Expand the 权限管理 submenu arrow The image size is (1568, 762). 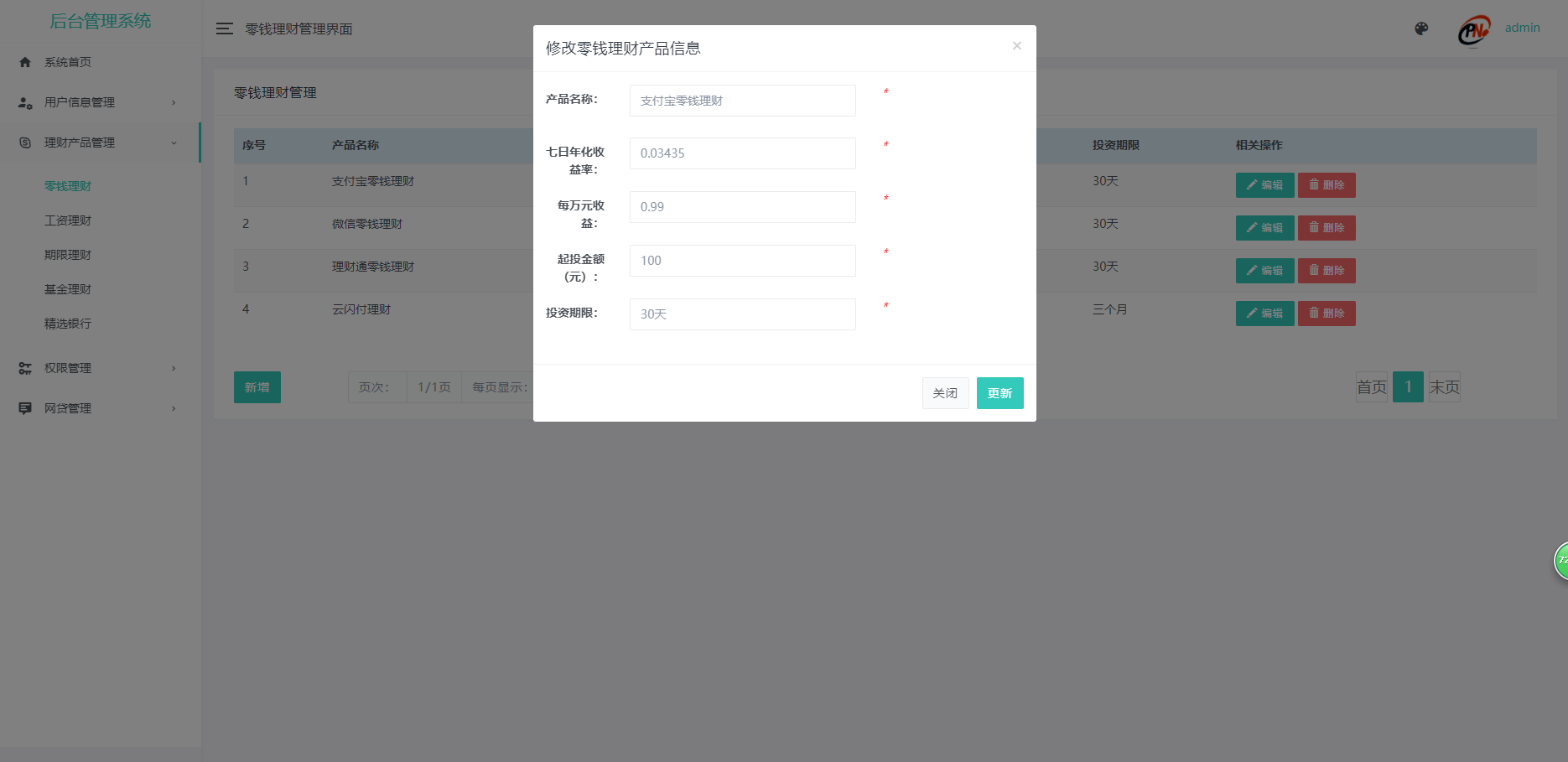[174, 368]
